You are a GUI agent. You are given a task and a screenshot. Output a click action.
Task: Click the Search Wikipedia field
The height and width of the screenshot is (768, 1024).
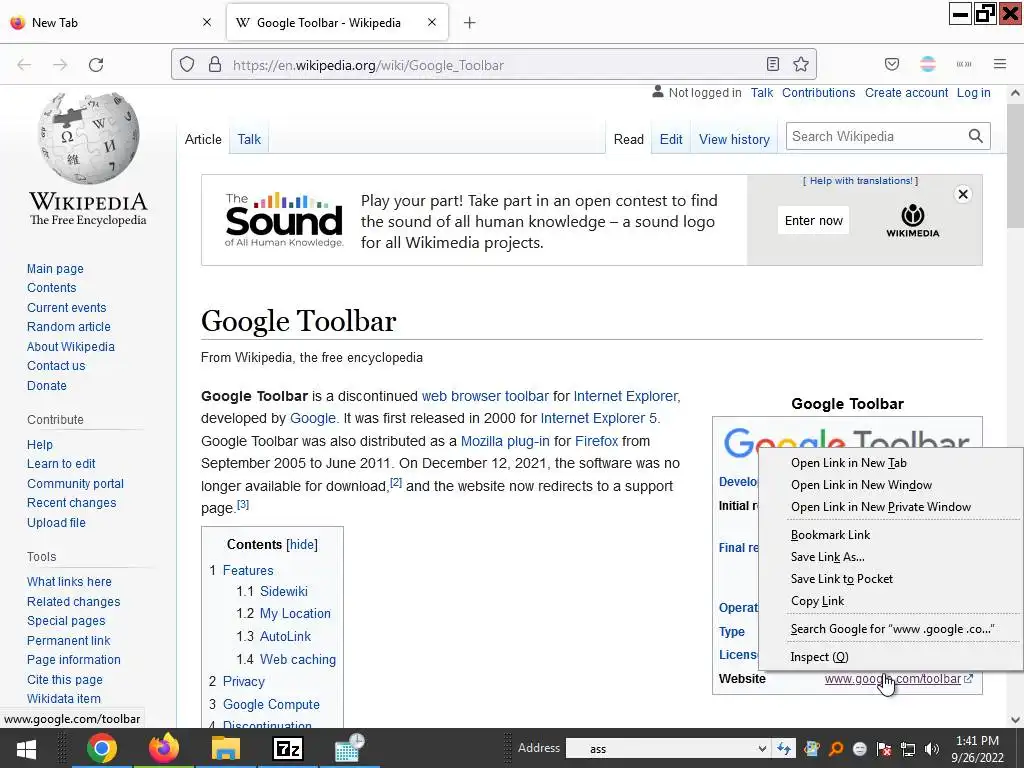(x=876, y=136)
